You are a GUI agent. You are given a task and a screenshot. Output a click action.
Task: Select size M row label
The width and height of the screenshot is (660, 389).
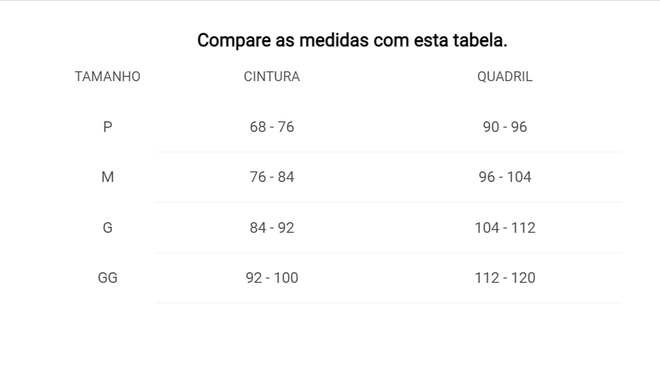107,177
